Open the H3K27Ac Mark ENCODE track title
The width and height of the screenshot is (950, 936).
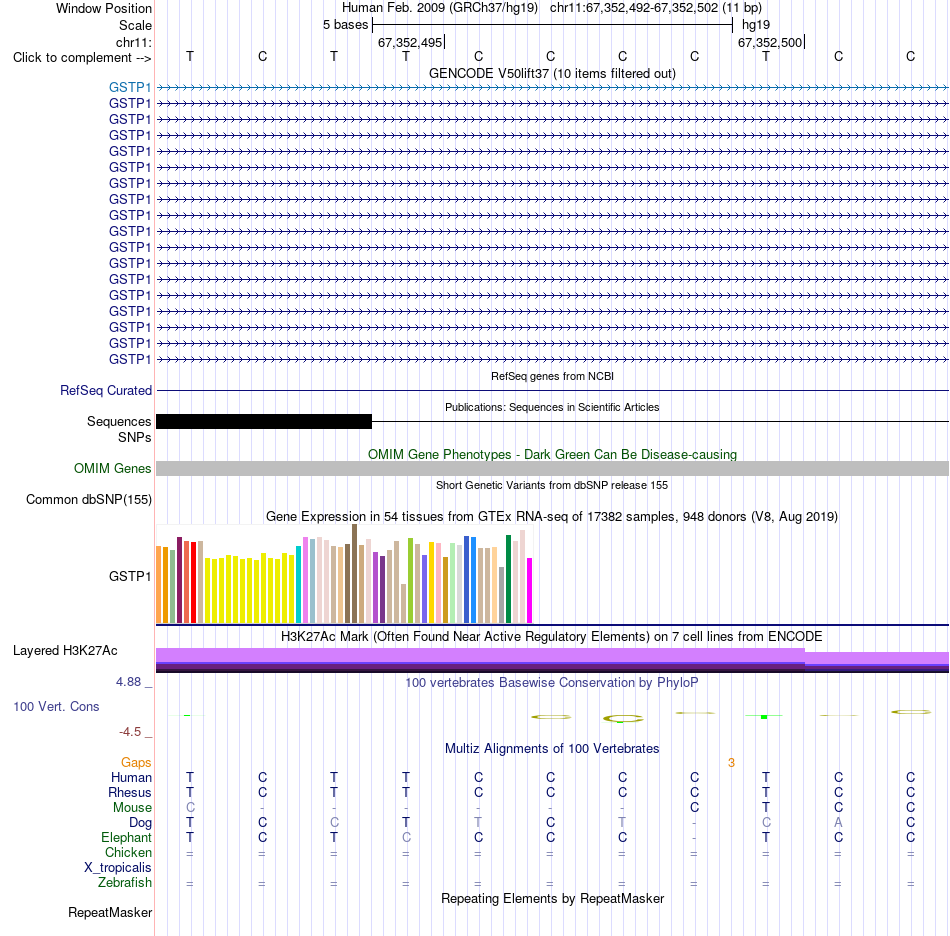(552, 636)
